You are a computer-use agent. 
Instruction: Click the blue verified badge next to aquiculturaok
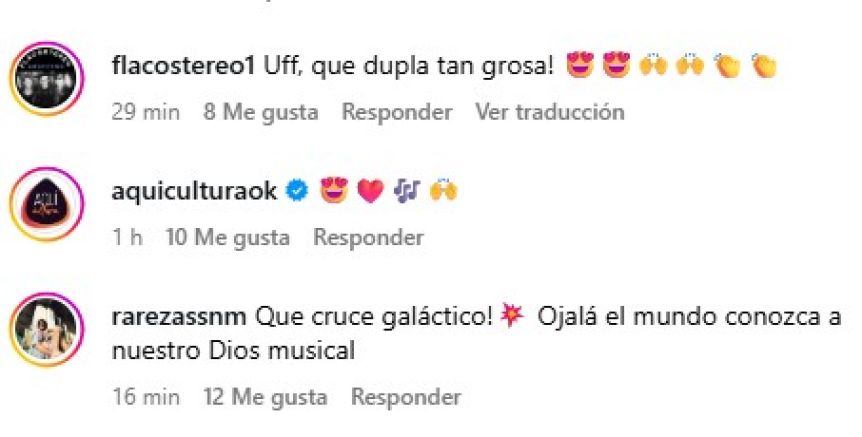coord(297,191)
